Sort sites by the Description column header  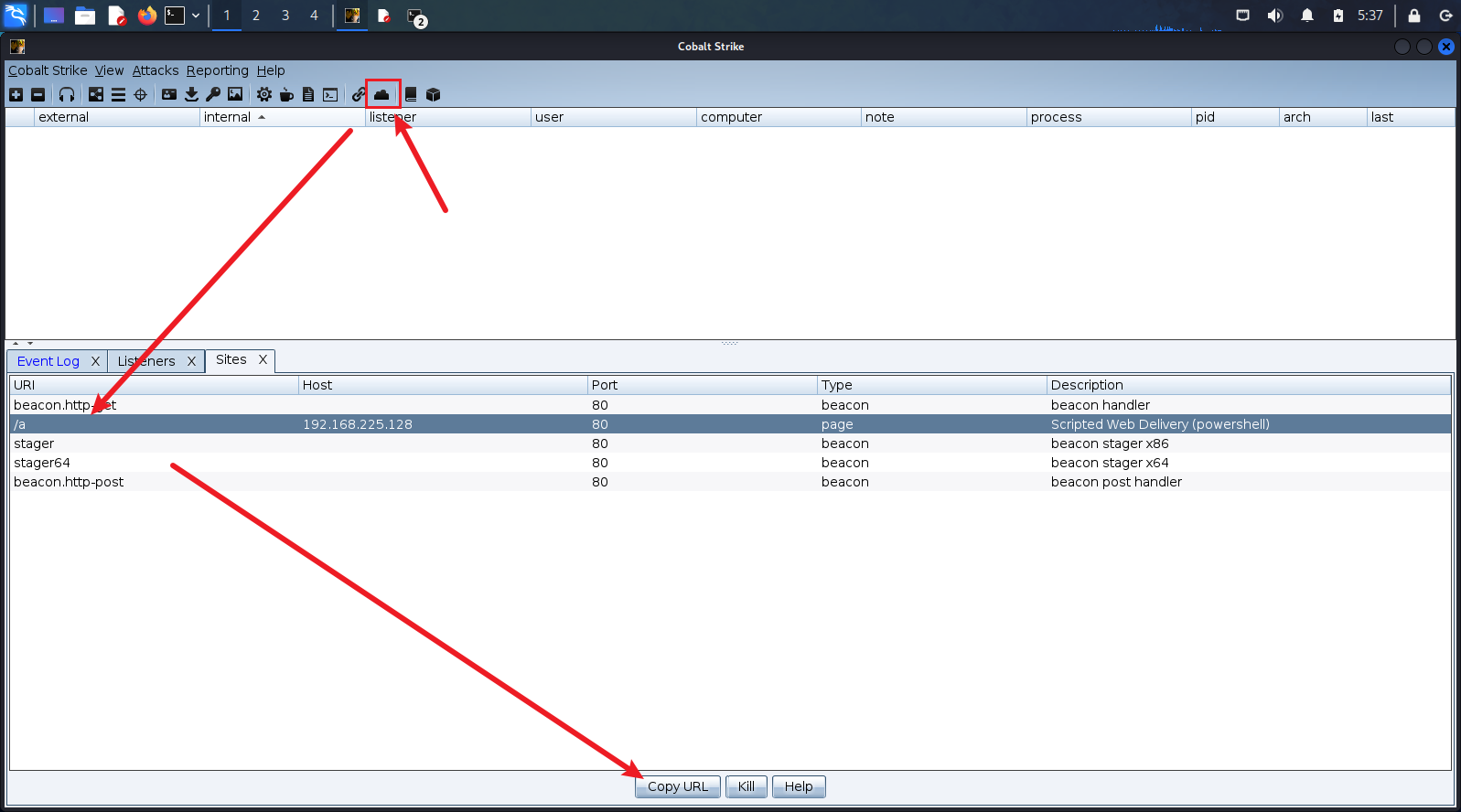pos(1249,385)
